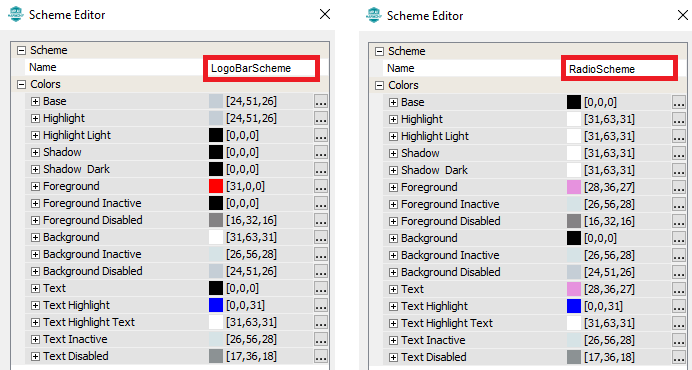Expand the Text Highlight row in LogoBarScheme

click(35, 306)
